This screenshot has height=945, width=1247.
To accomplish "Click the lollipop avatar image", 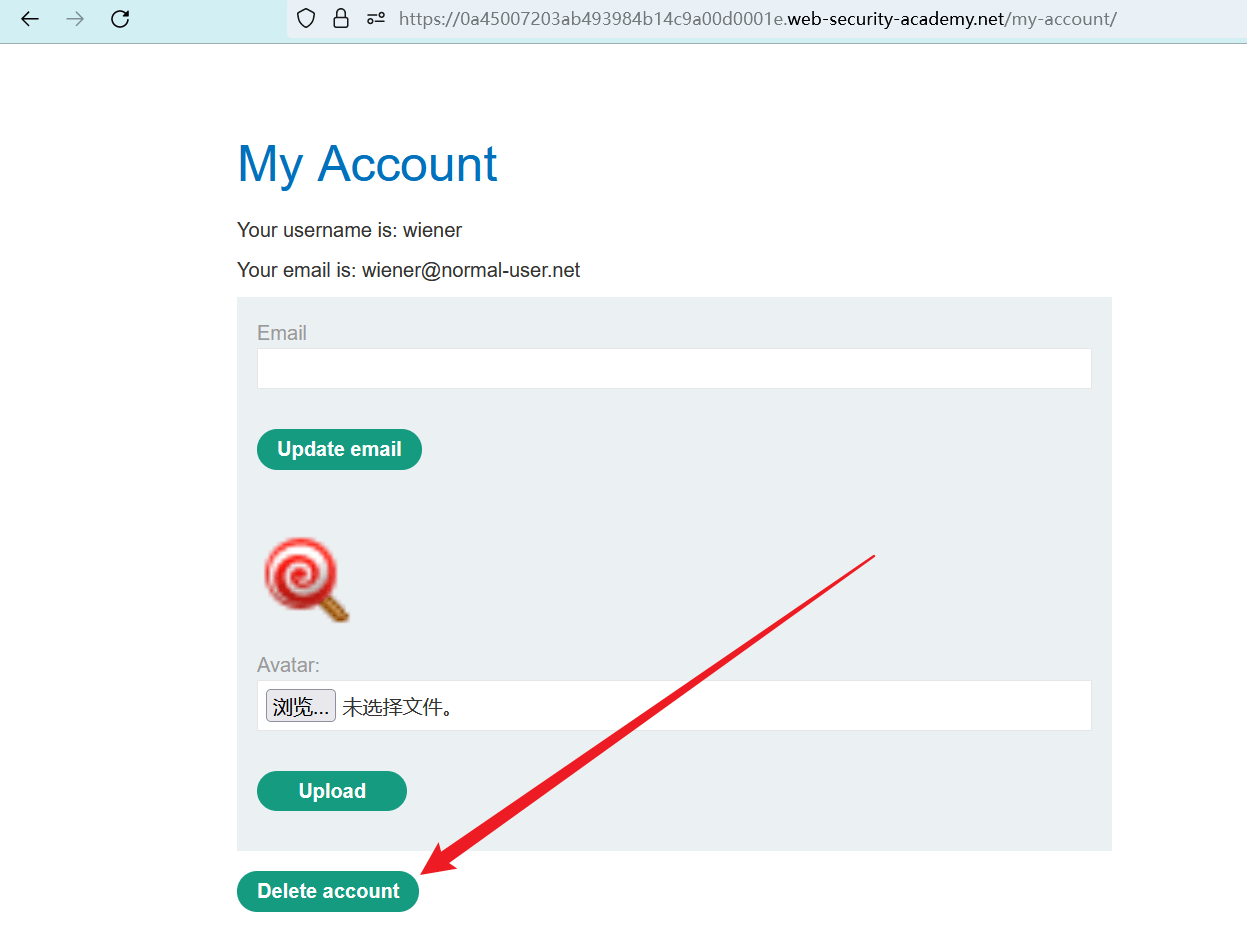I will (307, 580).
